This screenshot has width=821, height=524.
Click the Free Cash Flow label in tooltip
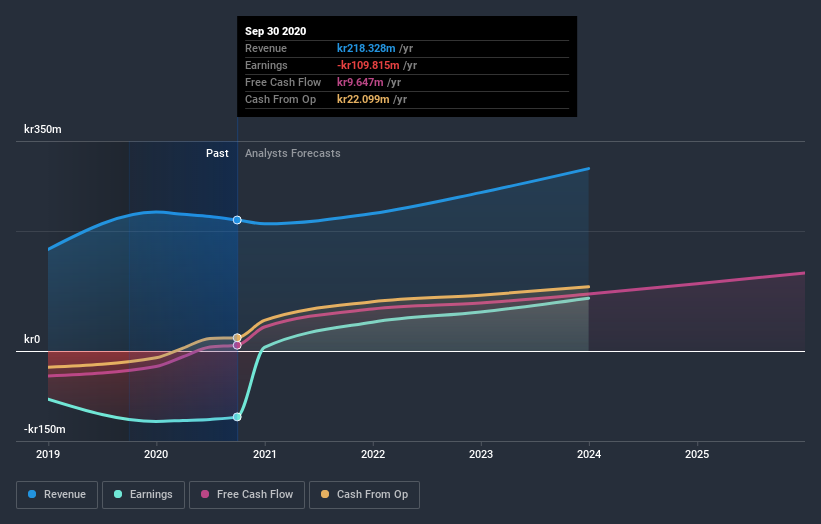click(283, 82)
